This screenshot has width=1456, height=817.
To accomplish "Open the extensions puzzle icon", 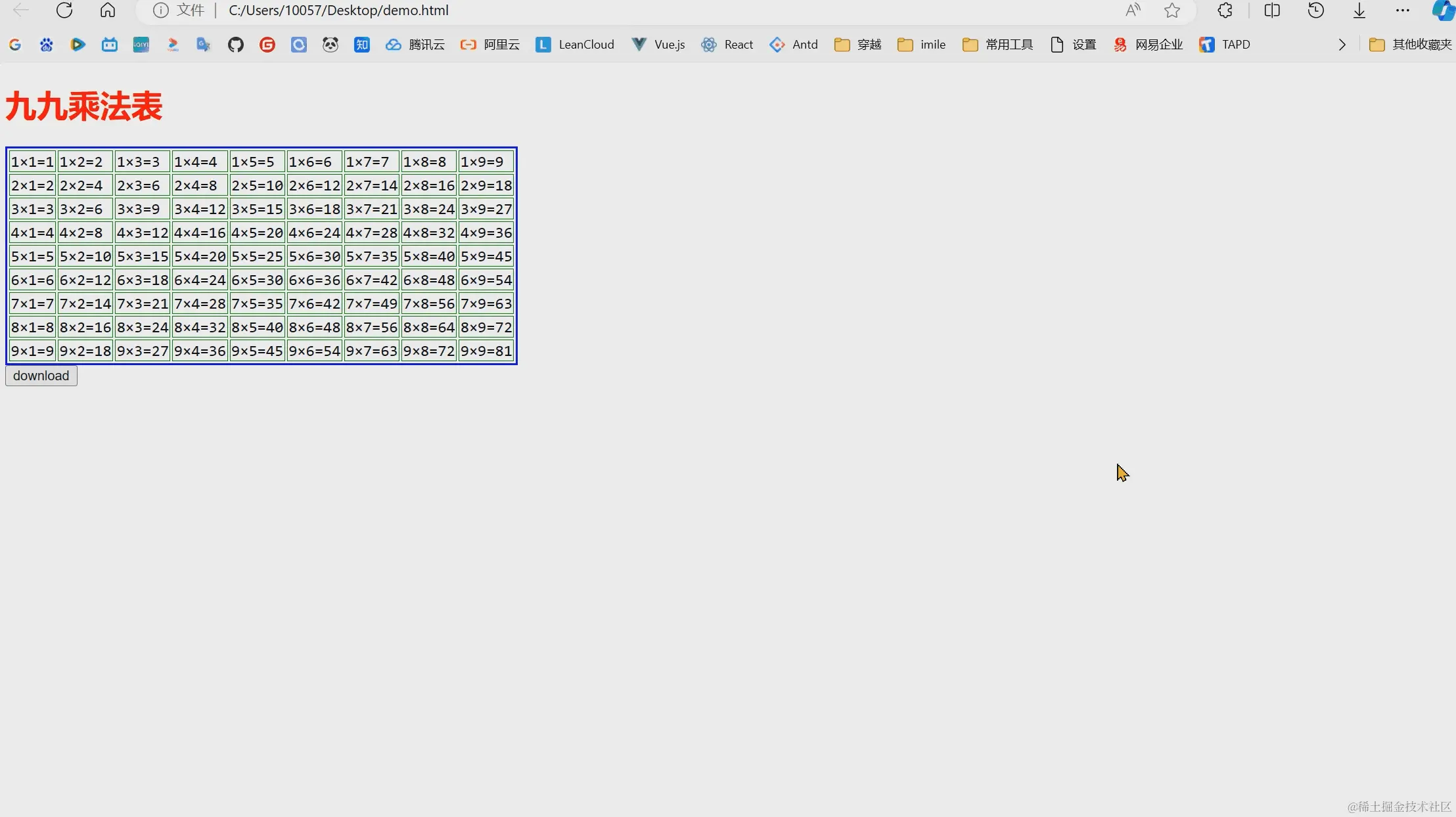I will [1225, 11].
